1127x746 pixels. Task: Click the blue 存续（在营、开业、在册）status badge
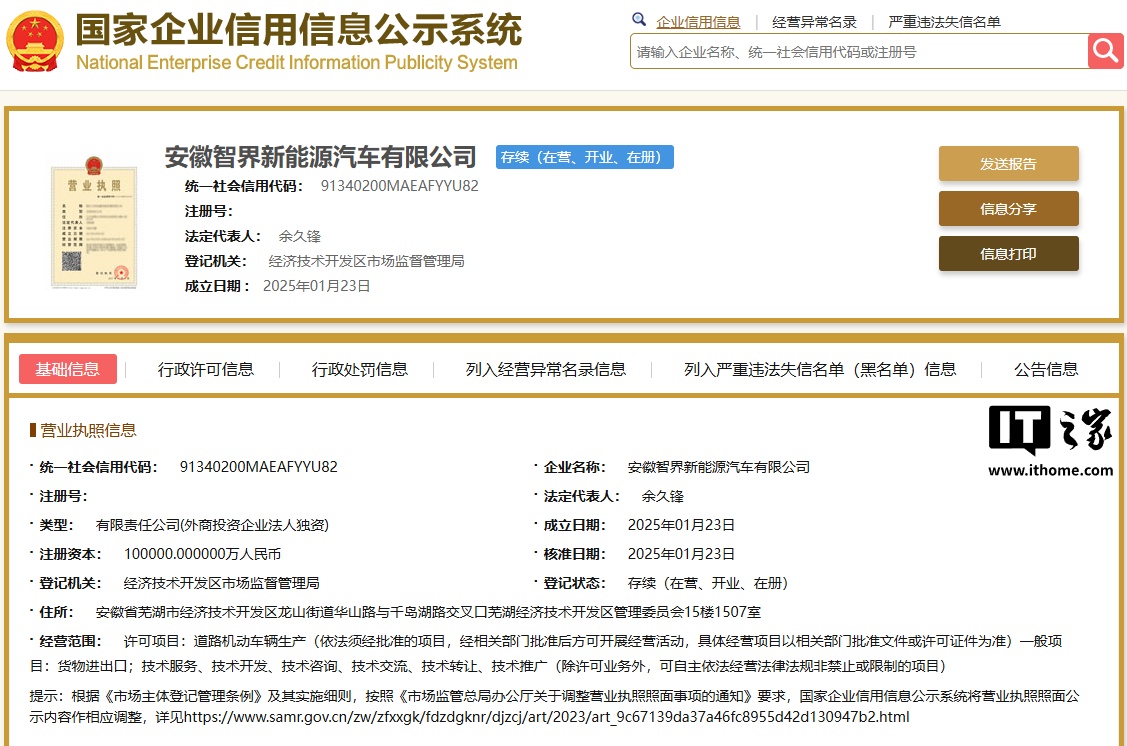click(x=584, y=157)
